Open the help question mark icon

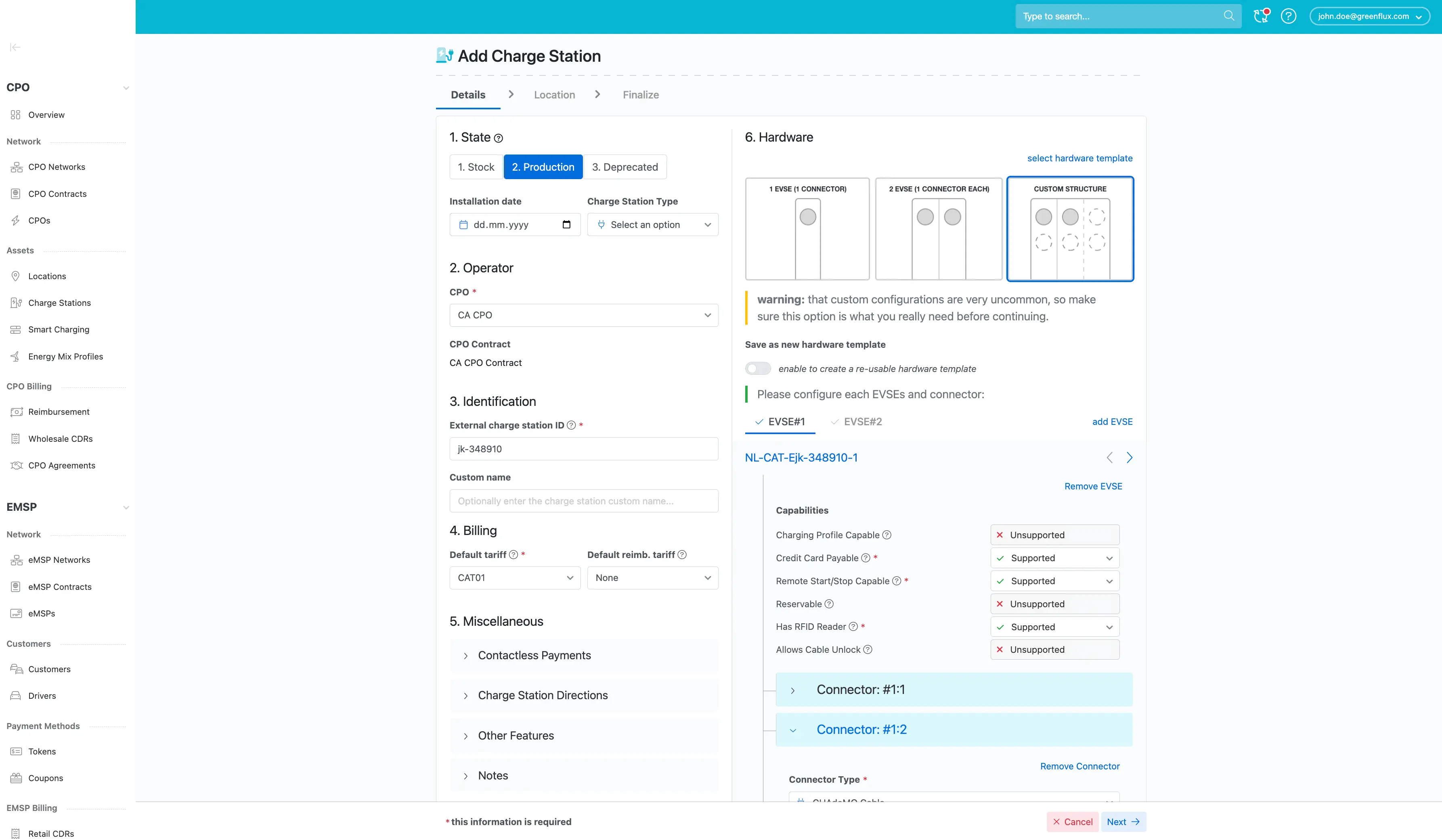coord(1288,16)
